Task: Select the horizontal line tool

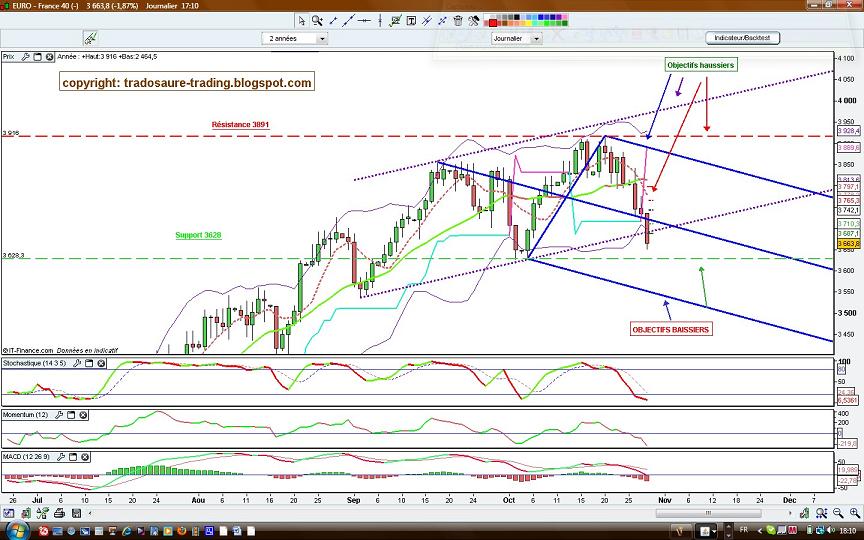Action: (x=364, y=21)
